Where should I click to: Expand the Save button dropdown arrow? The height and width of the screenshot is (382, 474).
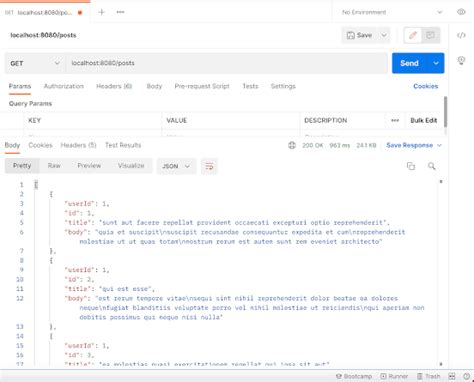pyautogui.click(x=384, y=35)
